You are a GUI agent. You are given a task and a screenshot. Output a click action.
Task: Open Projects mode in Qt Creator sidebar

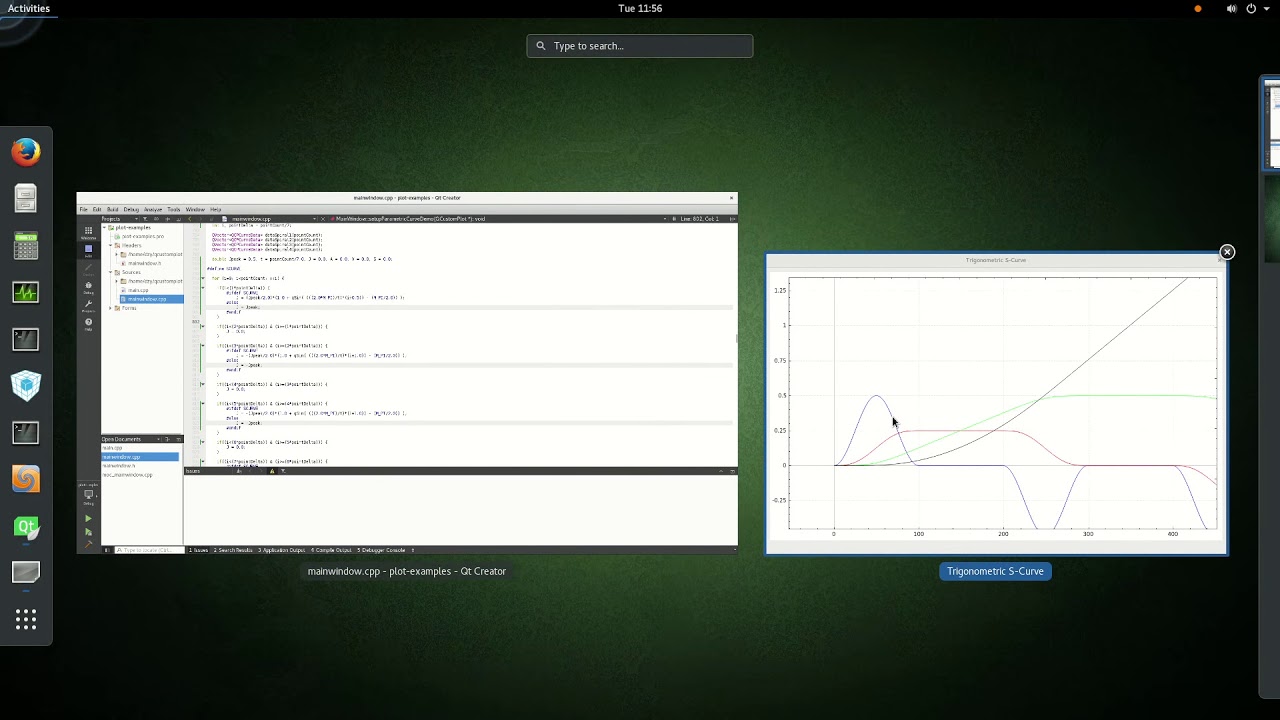(88, 306)
